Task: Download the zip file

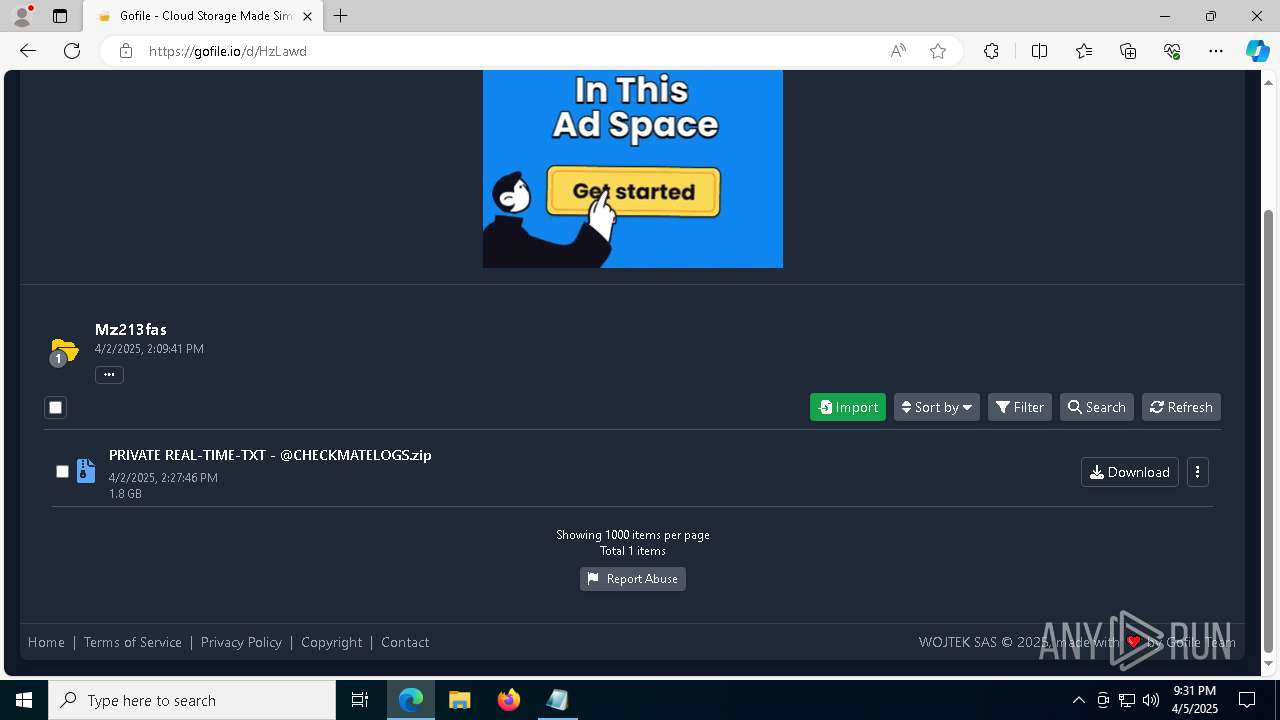Action: [1130, 472]
